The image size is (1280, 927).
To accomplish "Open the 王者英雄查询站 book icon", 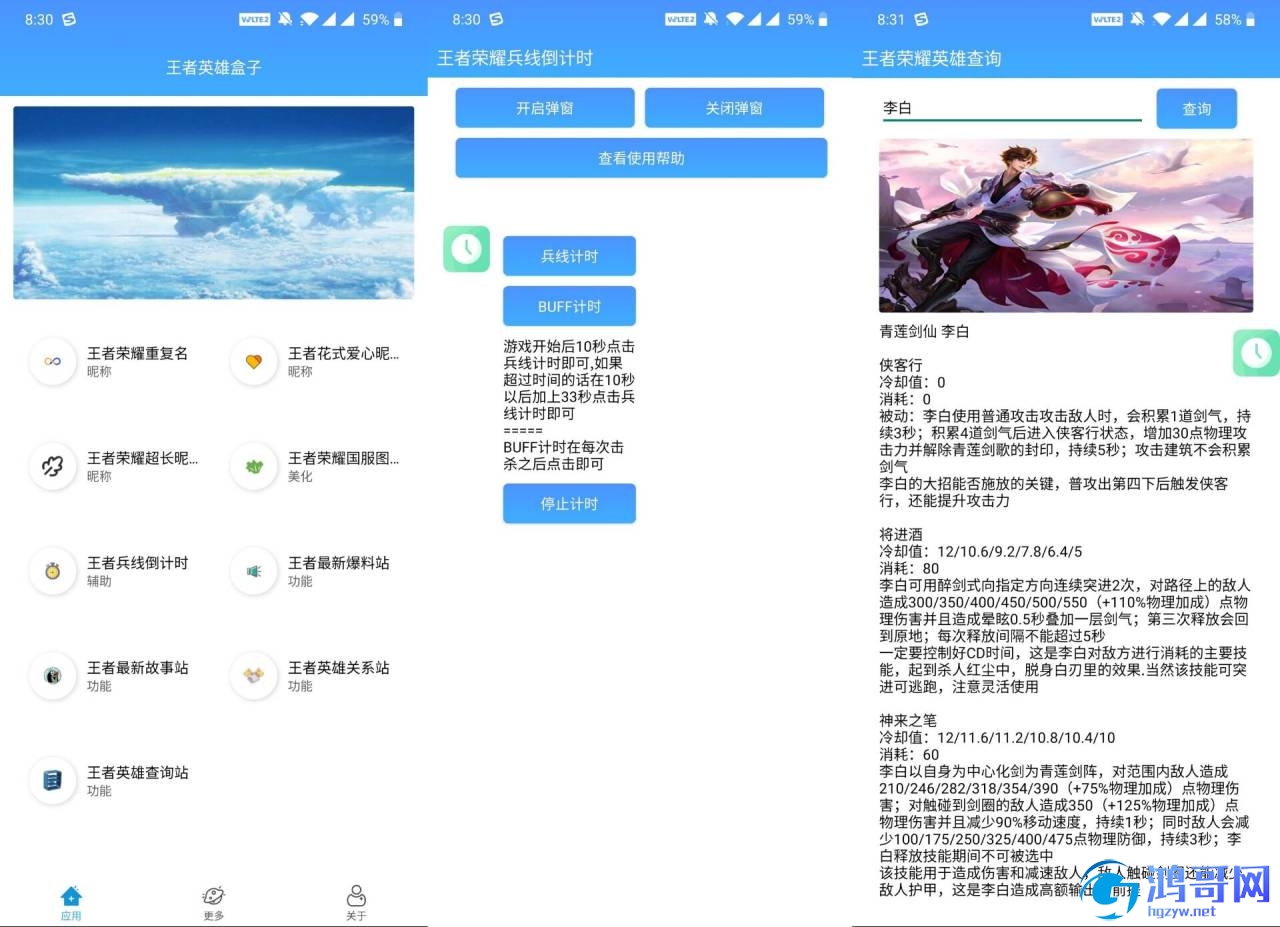I will coord(53,780).
